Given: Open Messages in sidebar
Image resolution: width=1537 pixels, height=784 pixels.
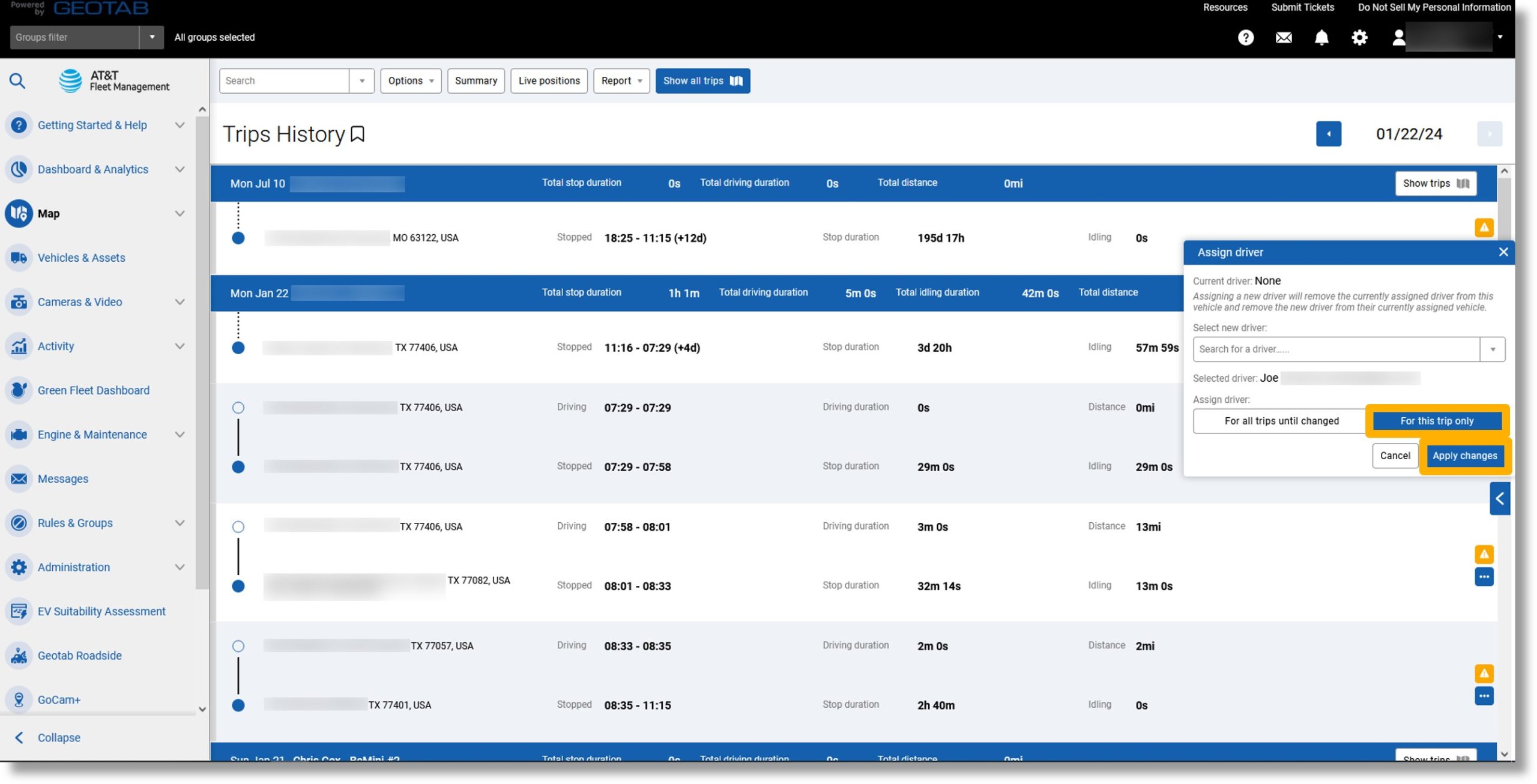Looking at the screenshot, I should 63,478.
